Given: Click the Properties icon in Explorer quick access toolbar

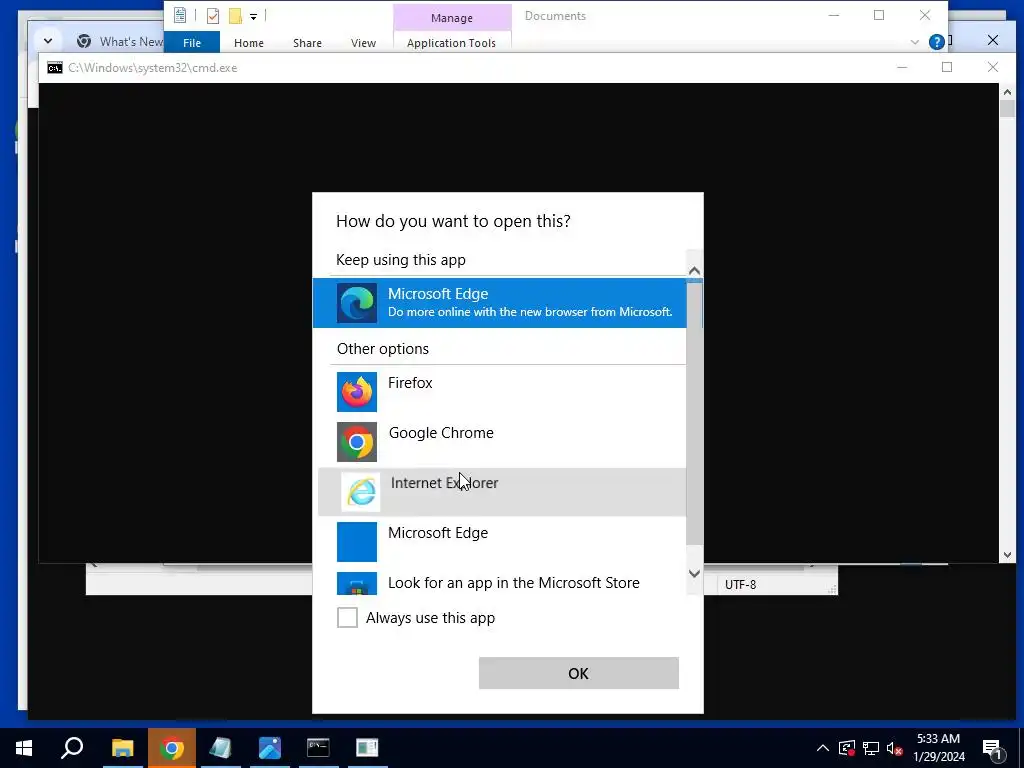Looking at the screenshot, I should tap(180, 15).
